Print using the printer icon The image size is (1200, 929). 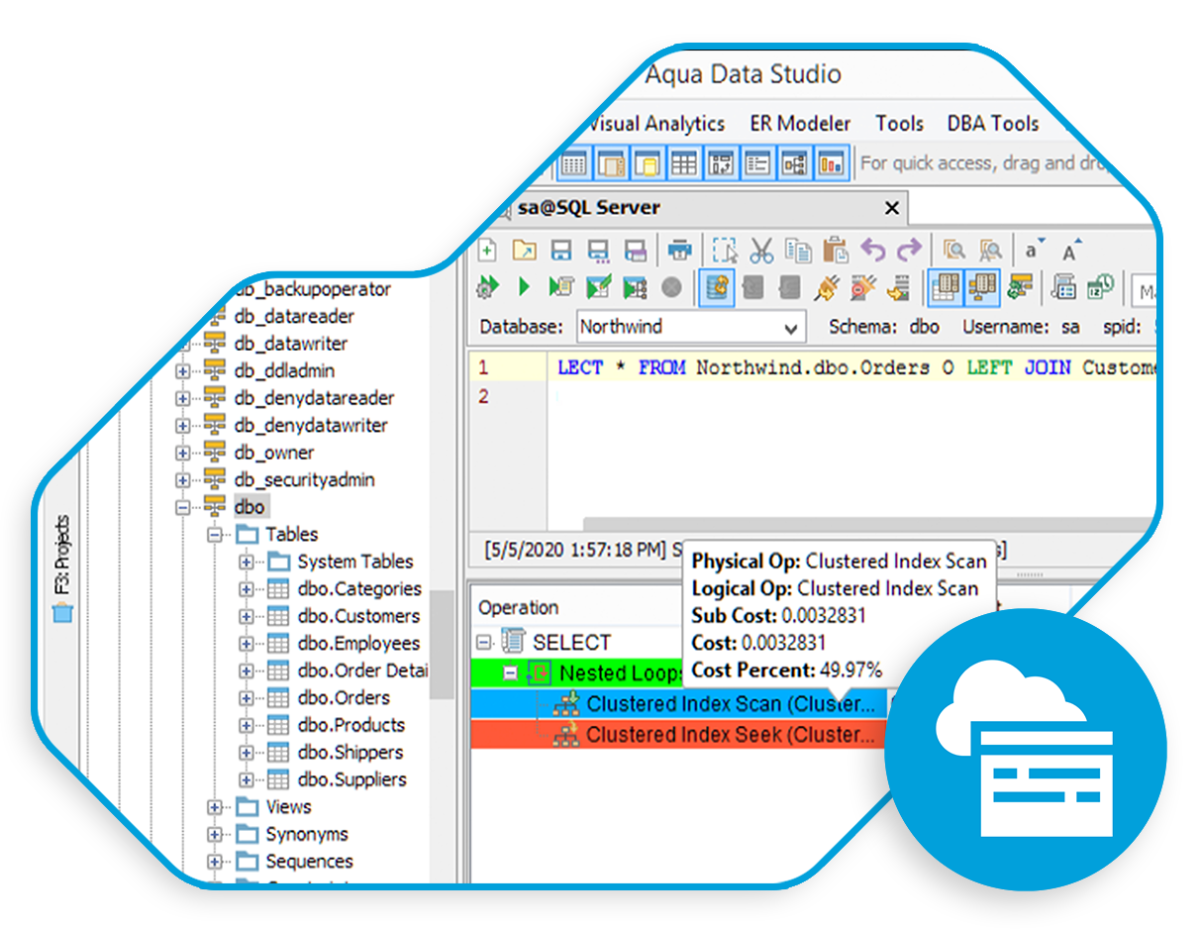680,250
